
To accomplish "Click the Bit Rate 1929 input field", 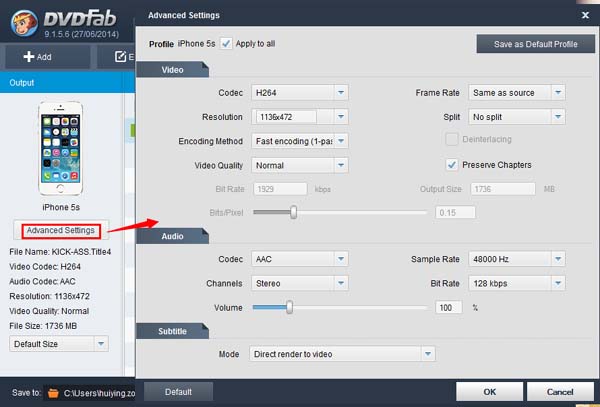I will pyautogui.click(x=280, y=189).
